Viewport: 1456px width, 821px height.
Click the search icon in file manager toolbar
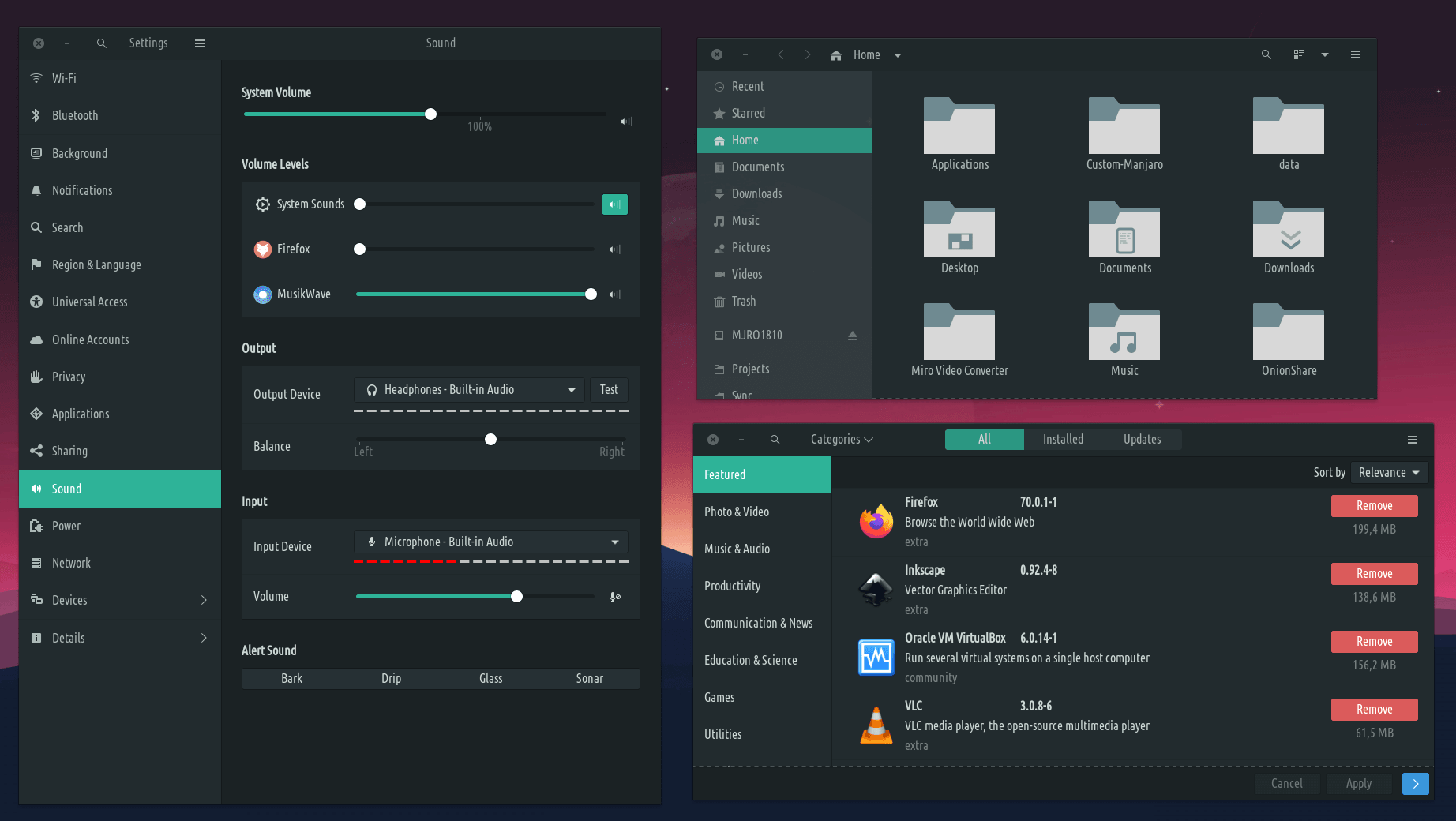coord(1266,54)
